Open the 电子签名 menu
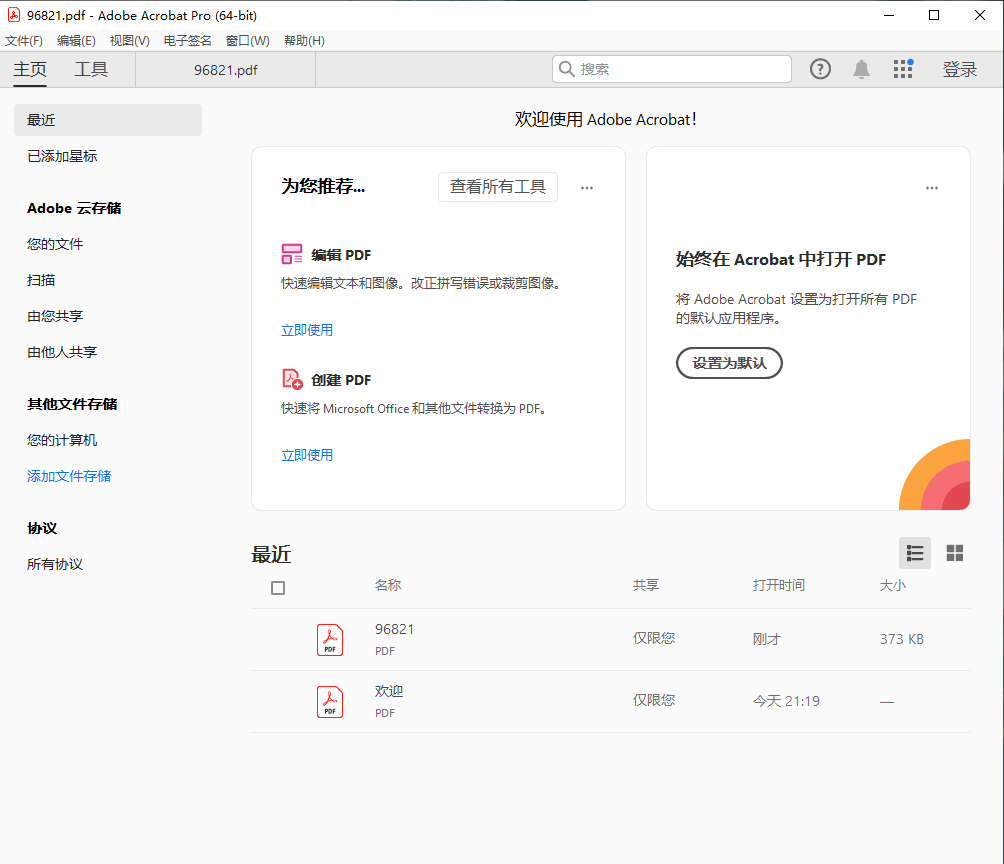The width and height of the screenshot is (1004, 864). point(188,41)
